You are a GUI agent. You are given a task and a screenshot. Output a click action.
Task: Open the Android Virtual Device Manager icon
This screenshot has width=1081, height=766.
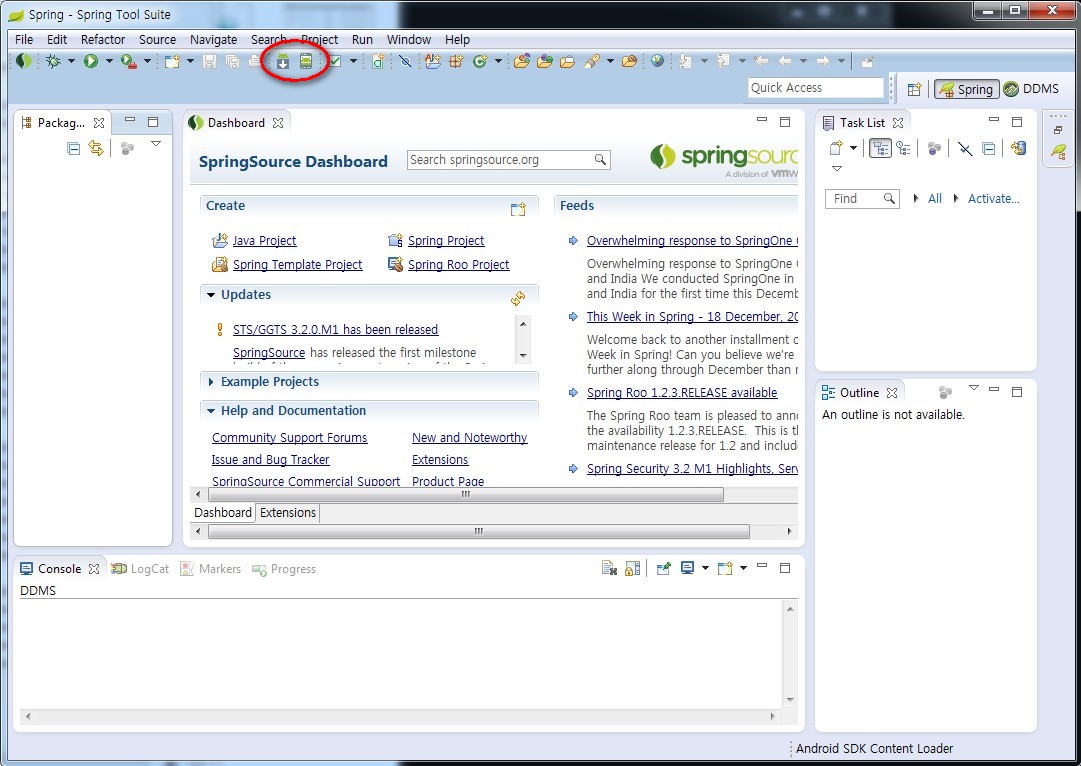point(306,62)
